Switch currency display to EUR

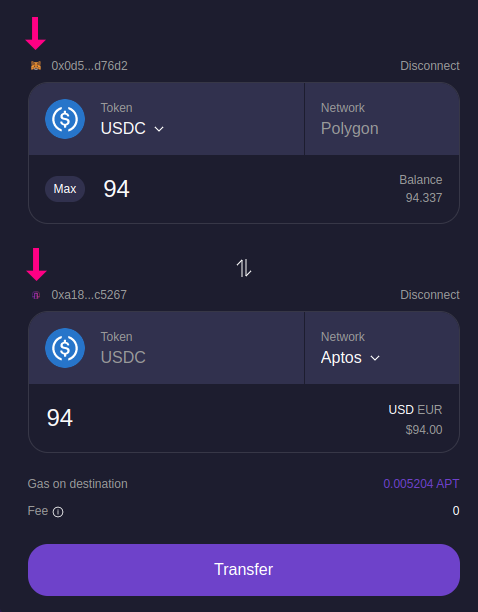tap(430, 410)
